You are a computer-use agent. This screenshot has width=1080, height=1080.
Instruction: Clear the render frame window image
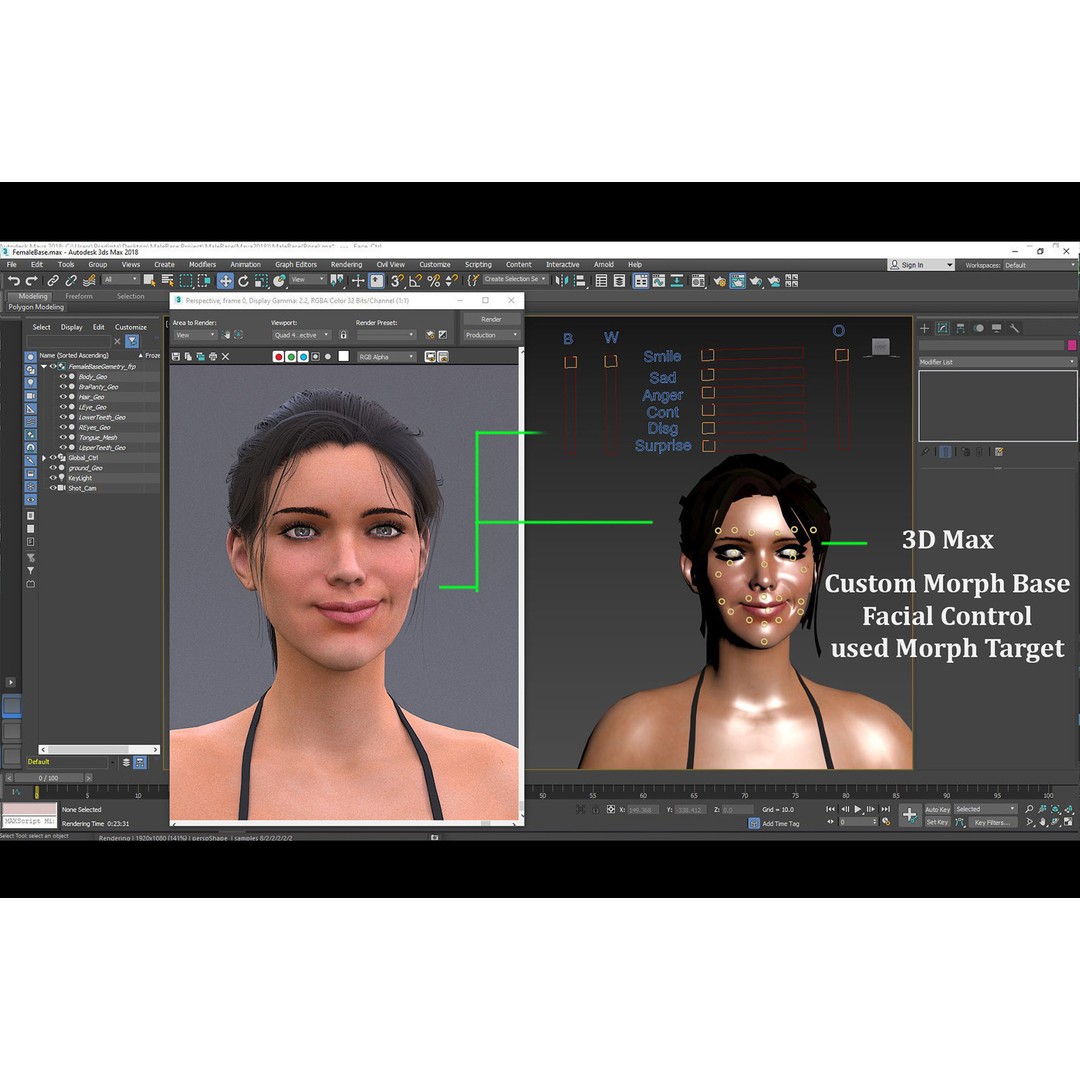[225, 356]
